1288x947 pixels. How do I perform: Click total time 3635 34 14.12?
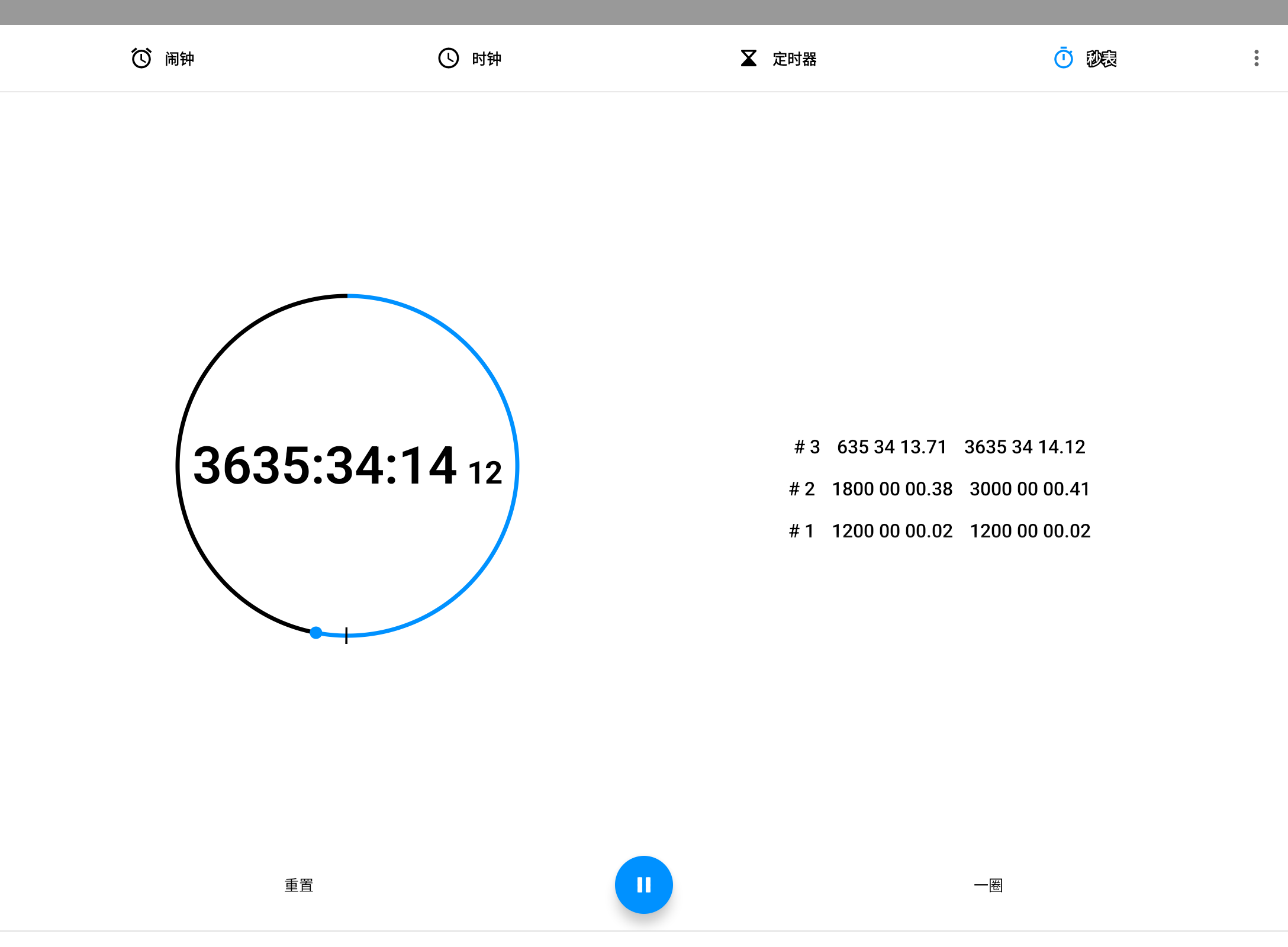[1025, 447]
